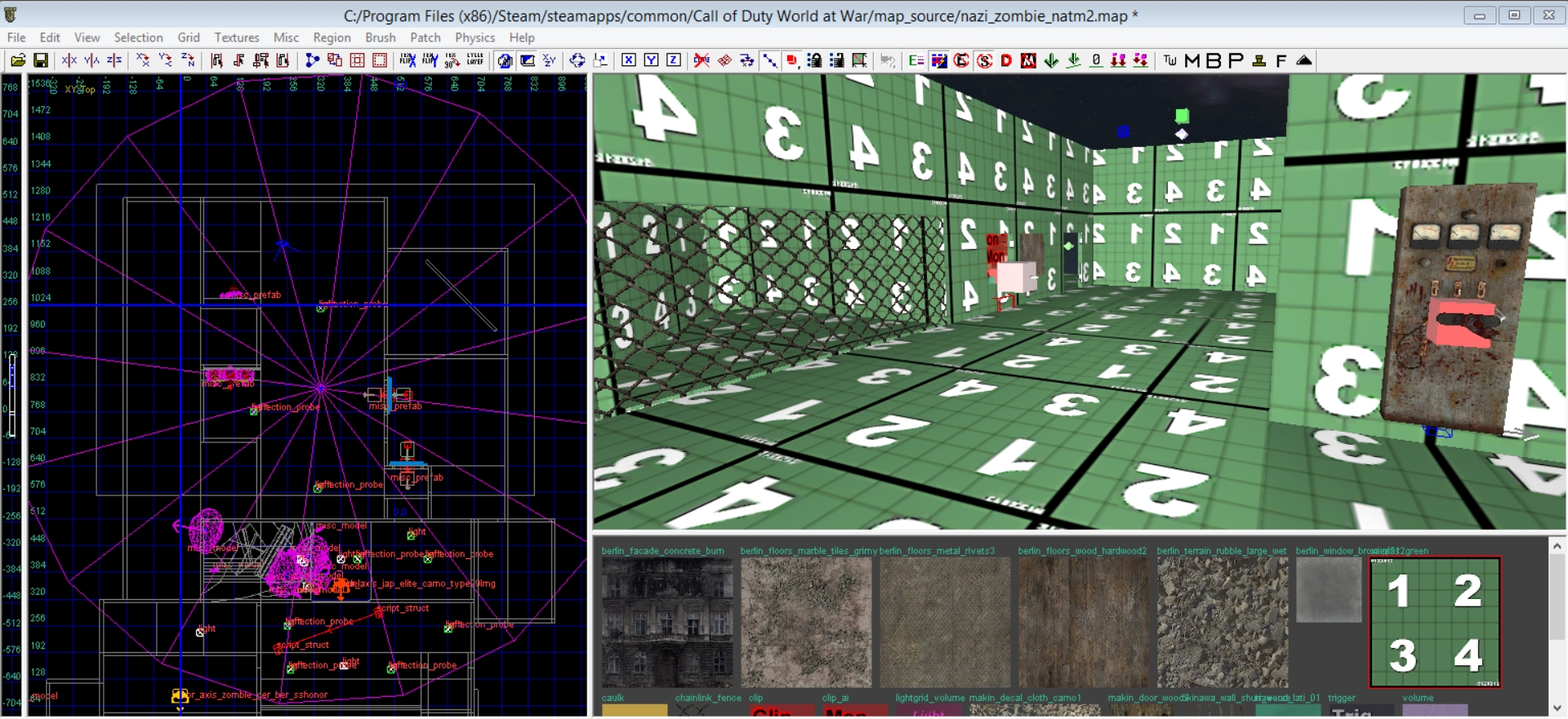The width and height of the screenshot is (1568, 719).
Task: Select the 512green numbered texture
Action: (x=1435, y=622)
